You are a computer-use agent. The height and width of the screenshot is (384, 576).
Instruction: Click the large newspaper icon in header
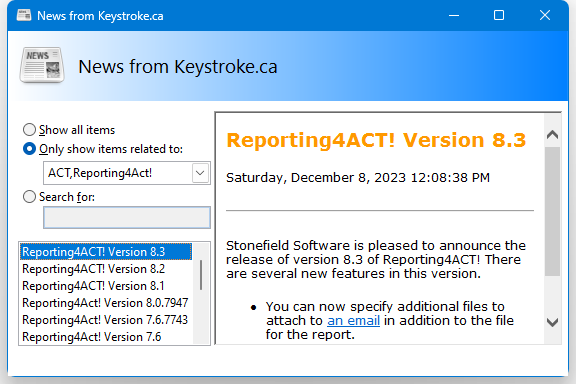pos(42,65)
